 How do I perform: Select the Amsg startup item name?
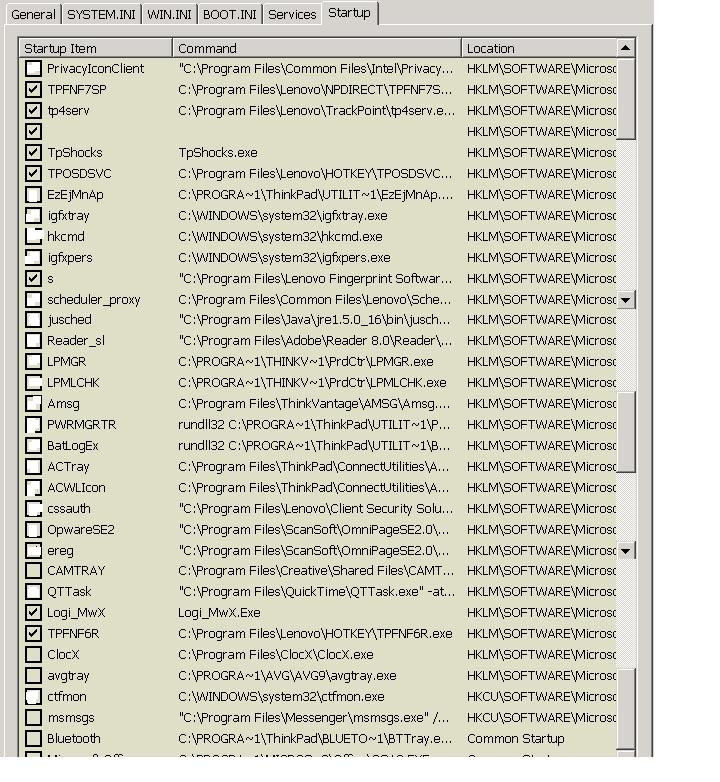tap(63, 403)
